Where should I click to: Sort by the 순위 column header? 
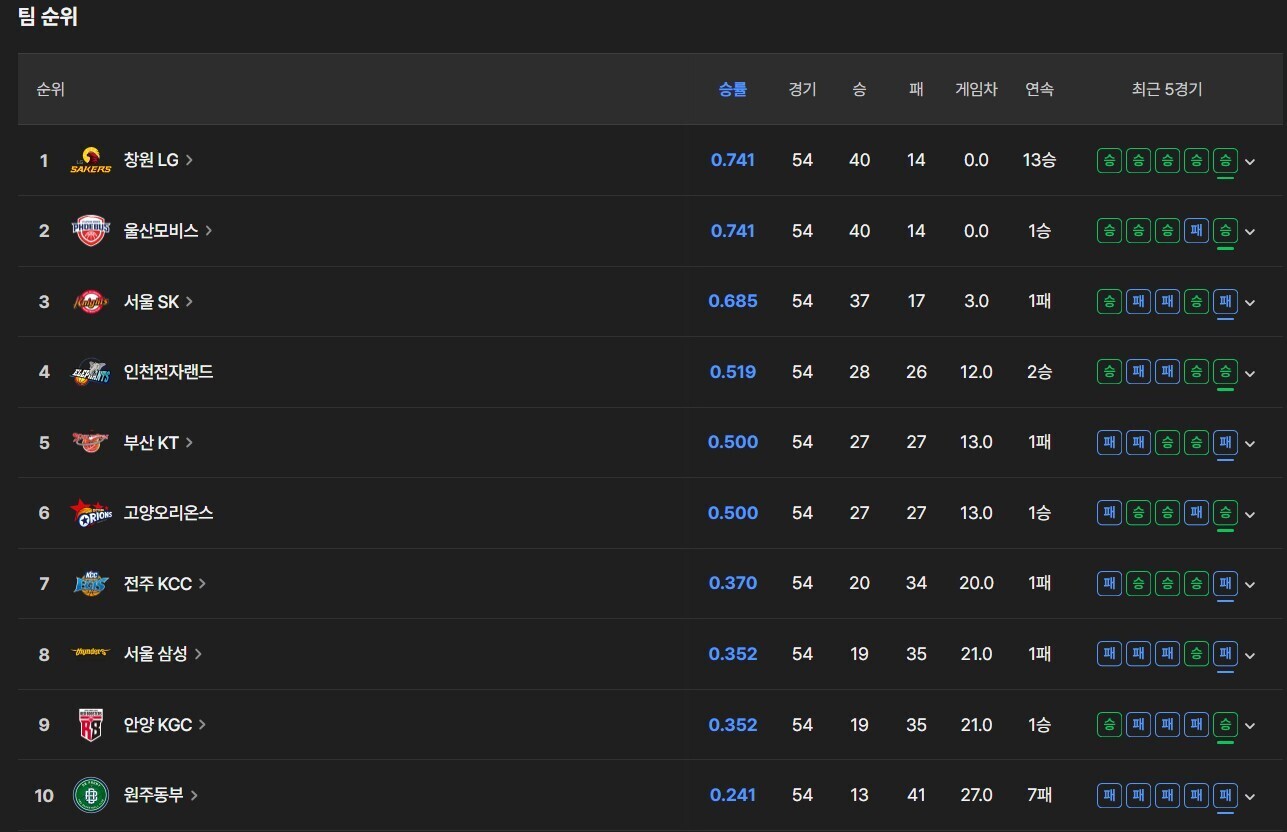[x=51, y=89]
